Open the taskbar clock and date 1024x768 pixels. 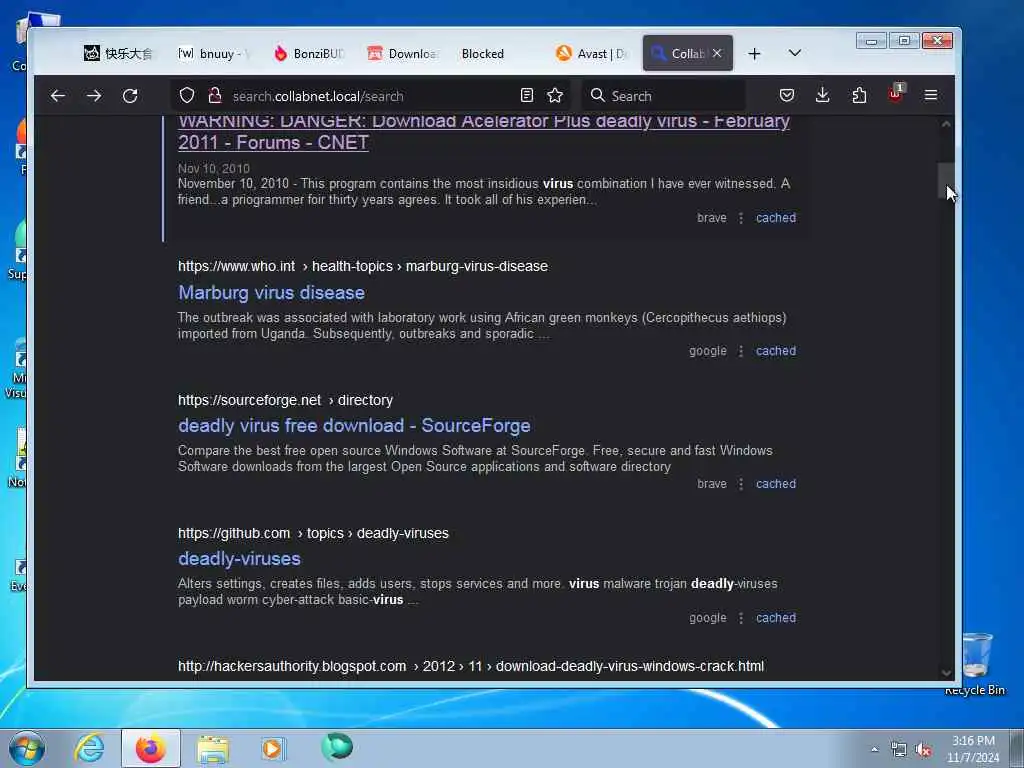pyautogui.click(x=973, y=749)
